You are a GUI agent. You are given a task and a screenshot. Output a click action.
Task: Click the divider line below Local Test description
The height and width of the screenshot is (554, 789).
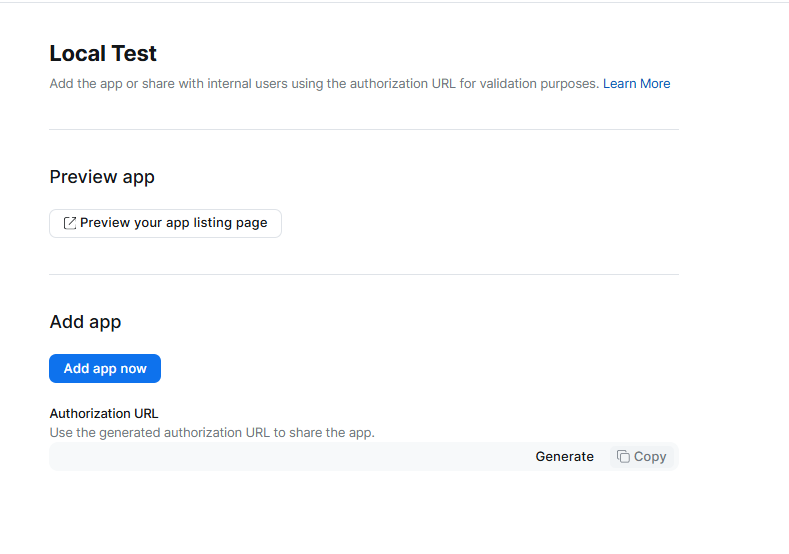pyautogui.click(x=364, y=129)
